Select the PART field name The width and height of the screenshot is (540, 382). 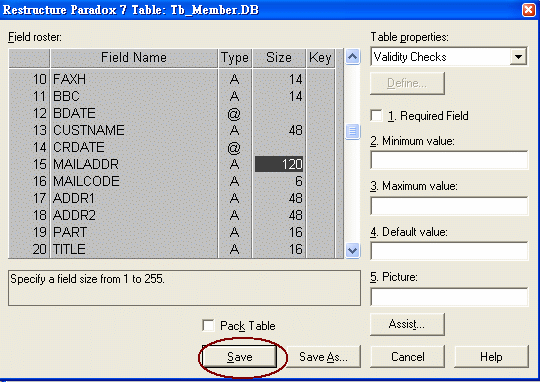coord(134,232)
